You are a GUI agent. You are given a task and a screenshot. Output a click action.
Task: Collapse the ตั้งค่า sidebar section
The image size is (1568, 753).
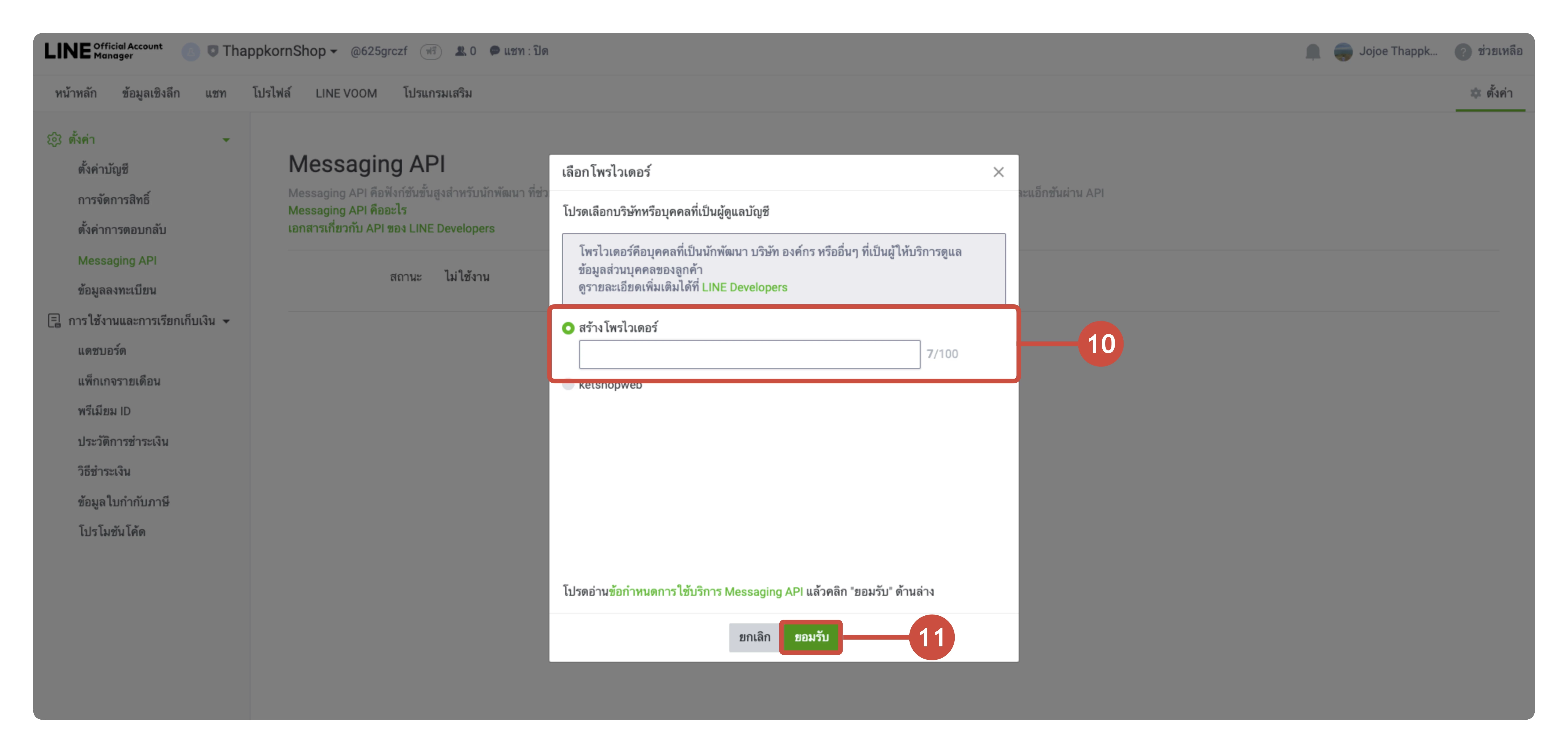click(226, 140)
